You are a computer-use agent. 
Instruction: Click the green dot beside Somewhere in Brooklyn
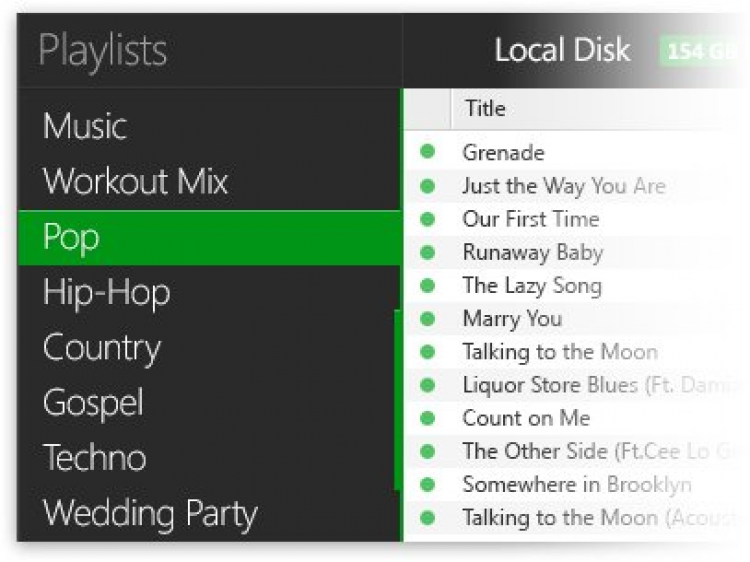click(x=428, y=484)
